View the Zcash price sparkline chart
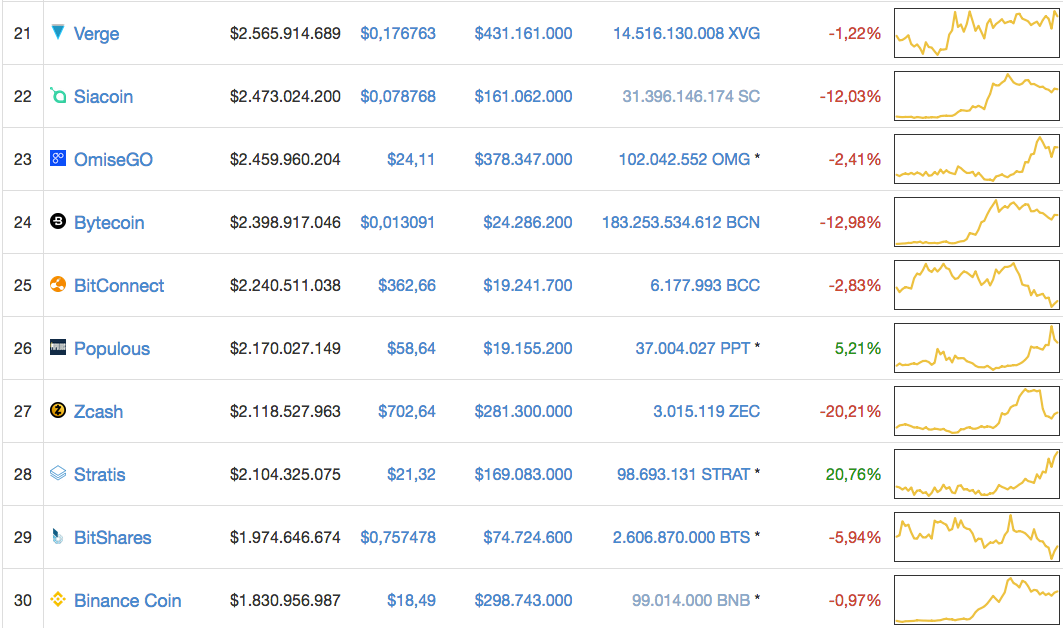1063x628 pixels. [976, 411]
